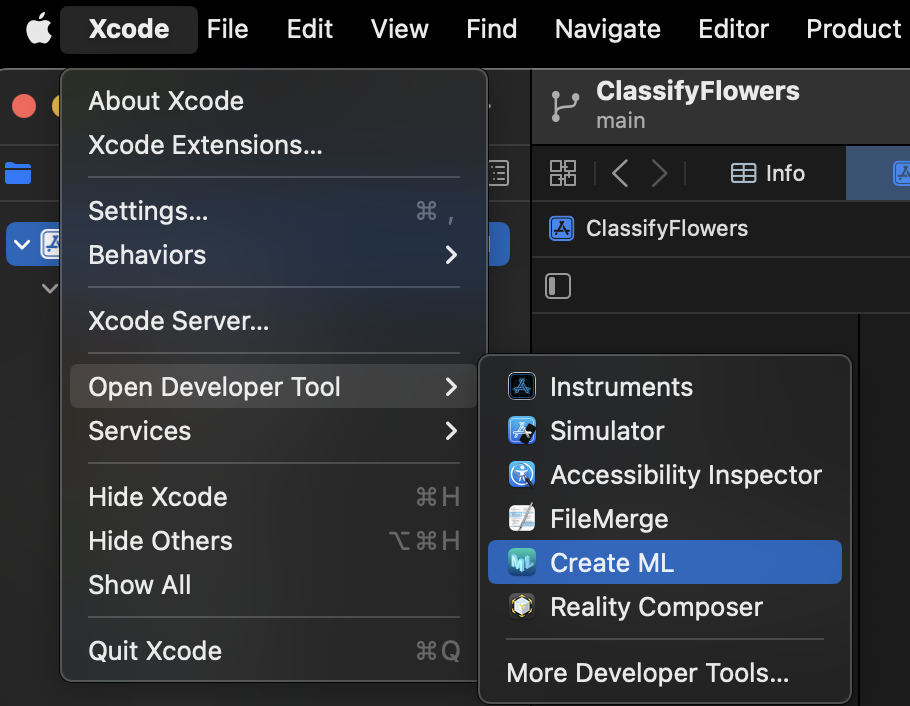Image resolution: width=910 pixels, height=706 pixels.
Task: Click the main branch label
Action: click(620, 121)
